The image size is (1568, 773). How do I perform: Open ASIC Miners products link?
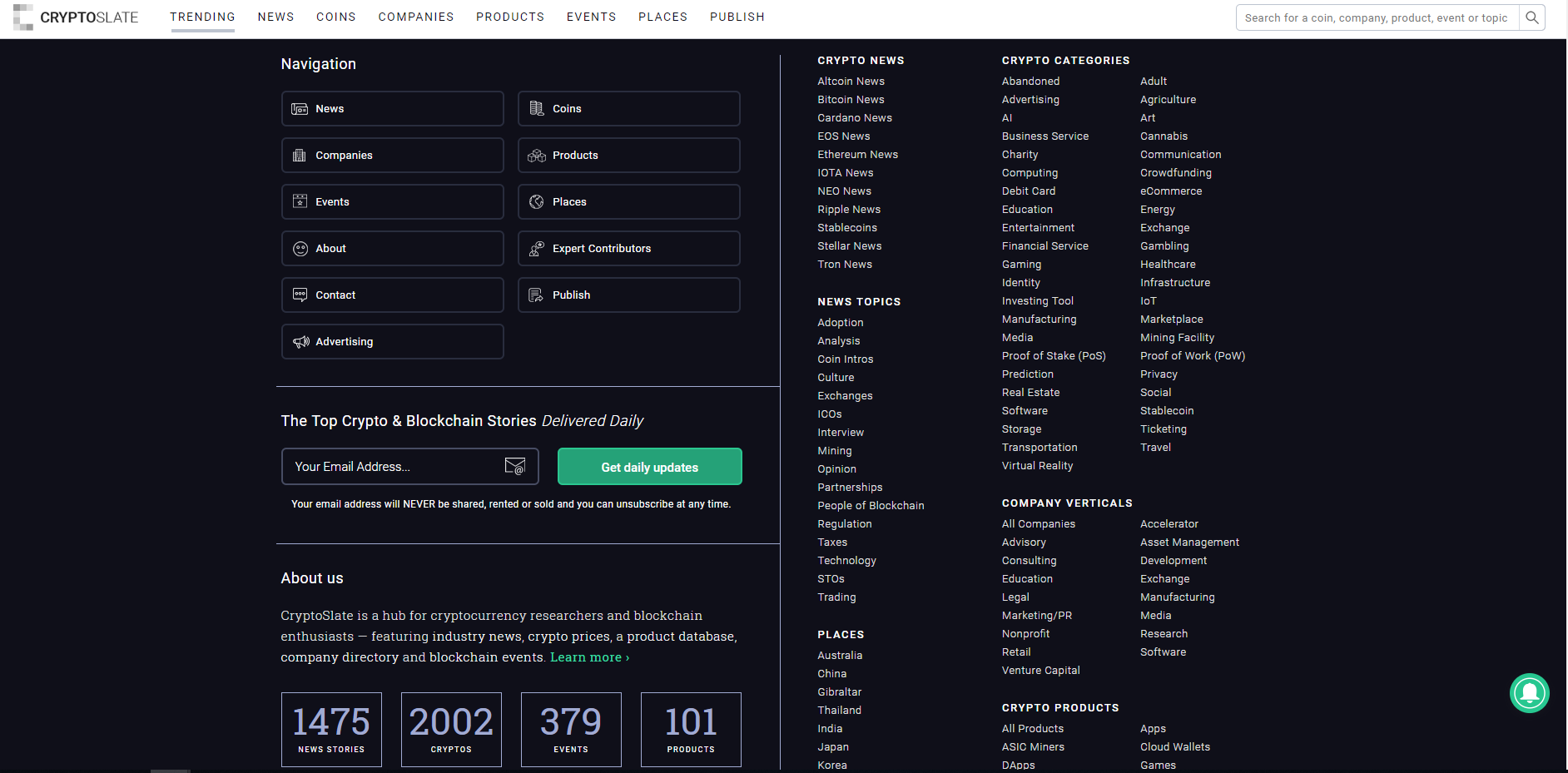pos(1033,747)
